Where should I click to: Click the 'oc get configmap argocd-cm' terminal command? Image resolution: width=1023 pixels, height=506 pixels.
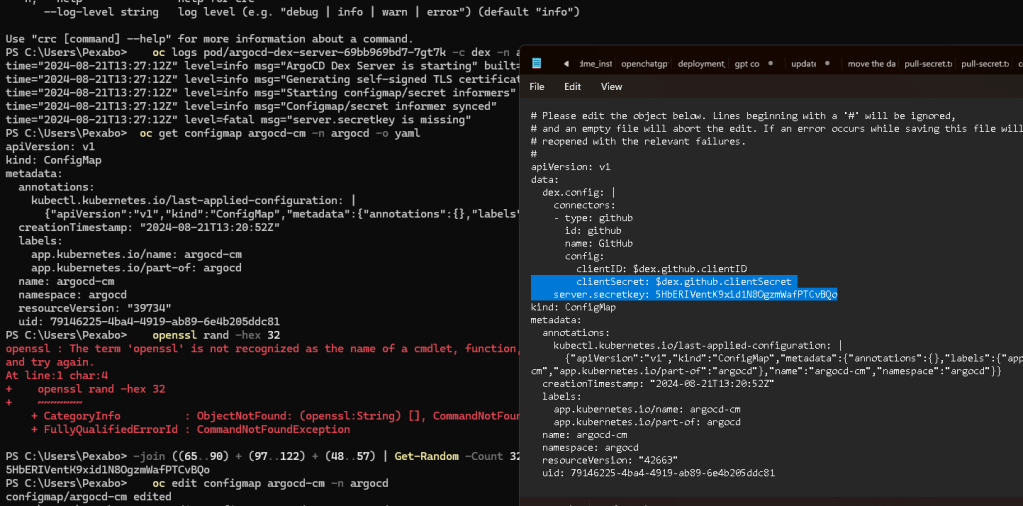pyautogui.click(x=280, y=134)
